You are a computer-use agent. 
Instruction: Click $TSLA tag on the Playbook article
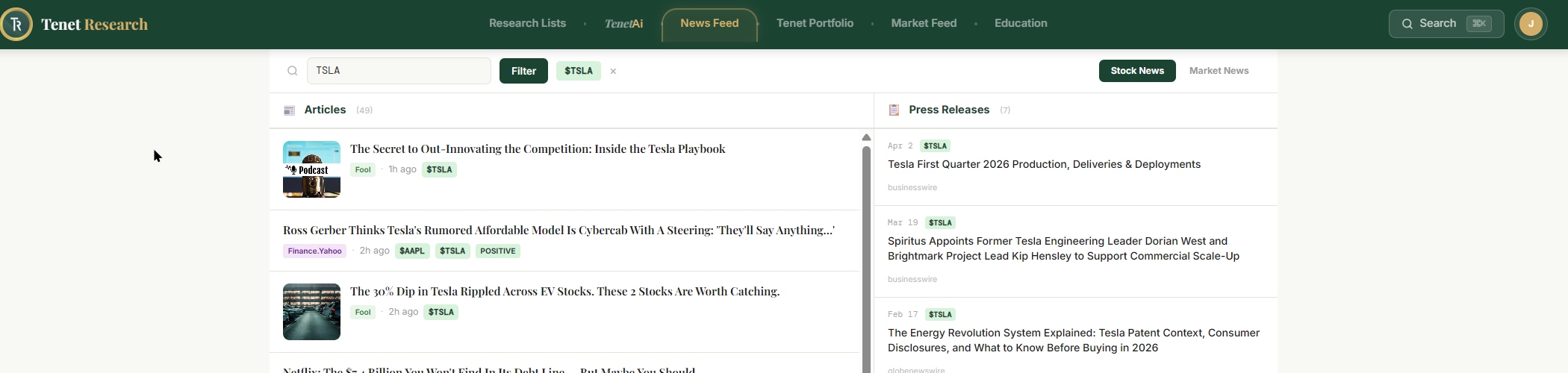pyautogui.click(x=439, y=170)
